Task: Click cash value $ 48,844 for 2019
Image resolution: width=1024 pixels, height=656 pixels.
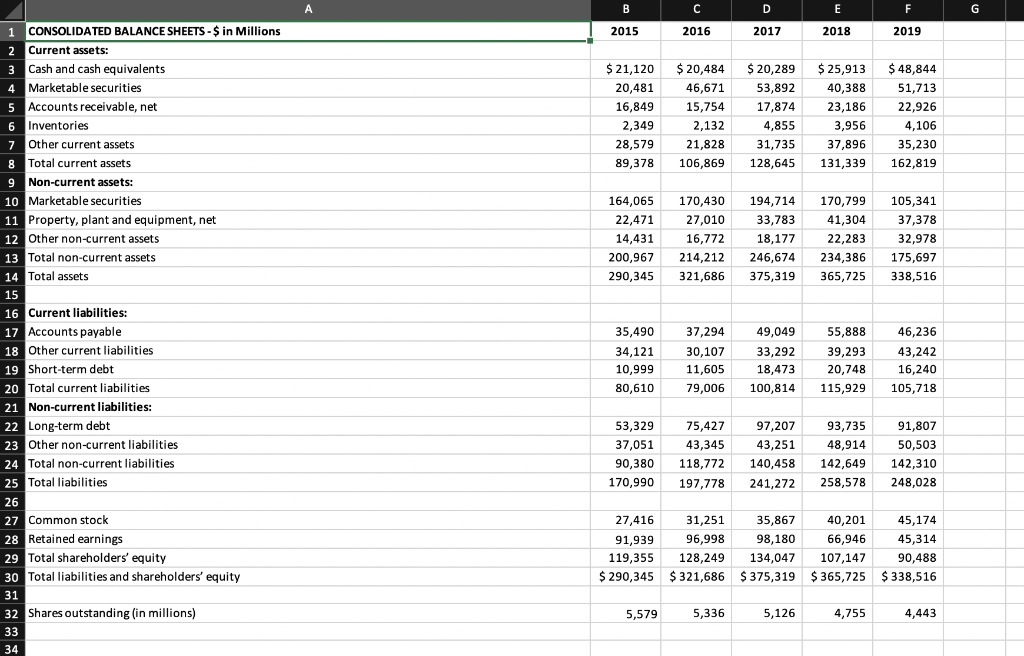Action: pyautogui.click(x=908, y=69)
